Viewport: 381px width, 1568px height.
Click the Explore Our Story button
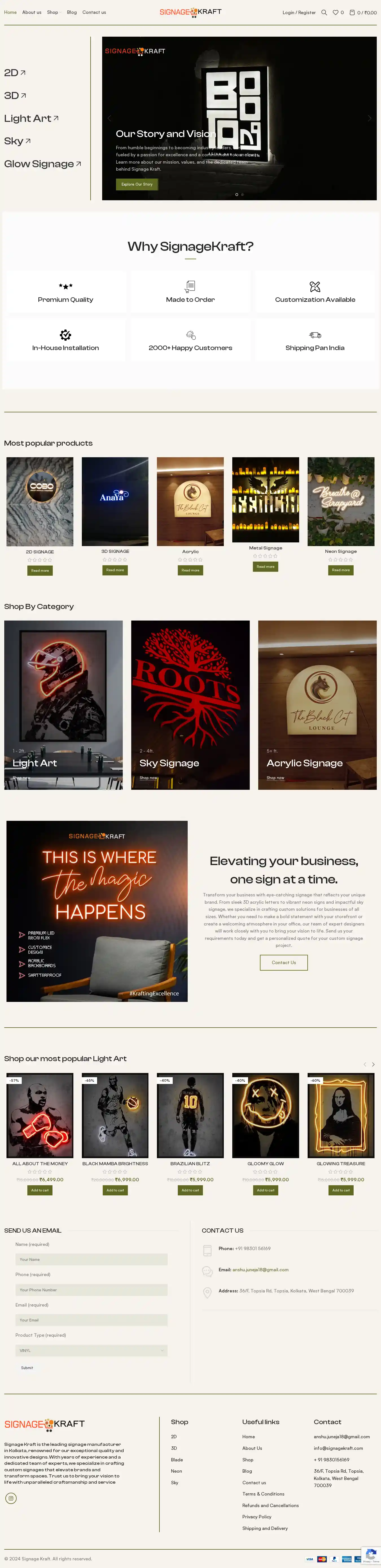137,184
